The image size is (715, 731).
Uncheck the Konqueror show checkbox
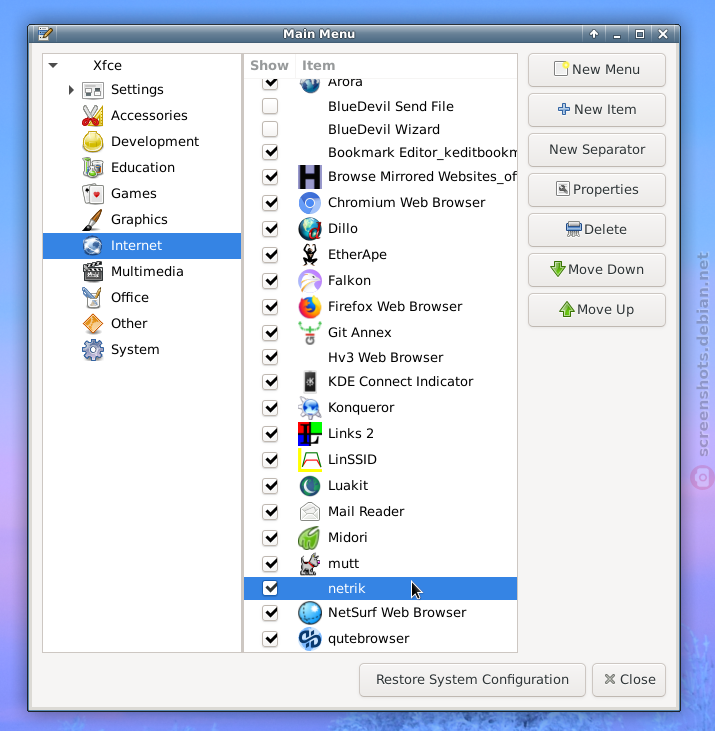pos(270,408)
